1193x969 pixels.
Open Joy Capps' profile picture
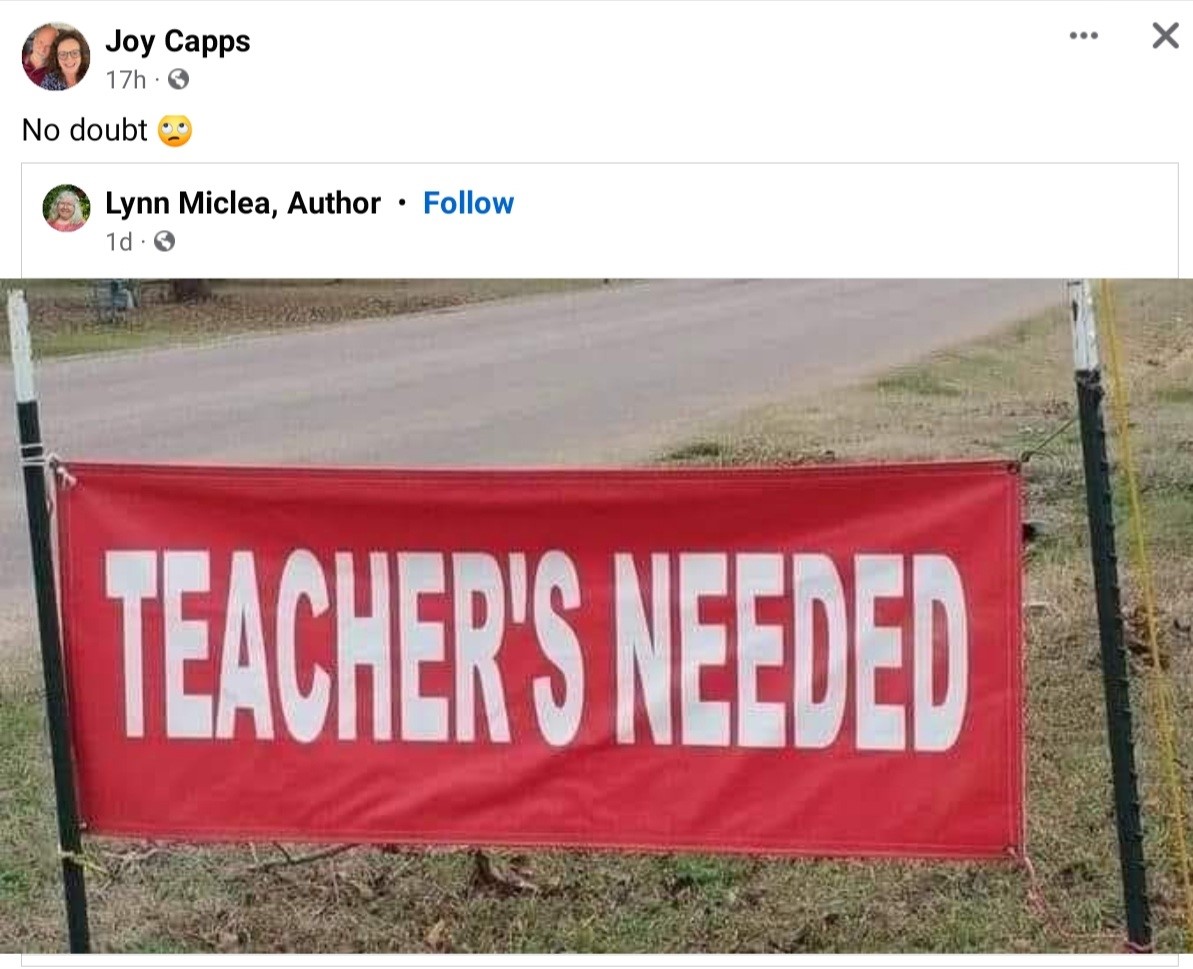click(56, 56)
